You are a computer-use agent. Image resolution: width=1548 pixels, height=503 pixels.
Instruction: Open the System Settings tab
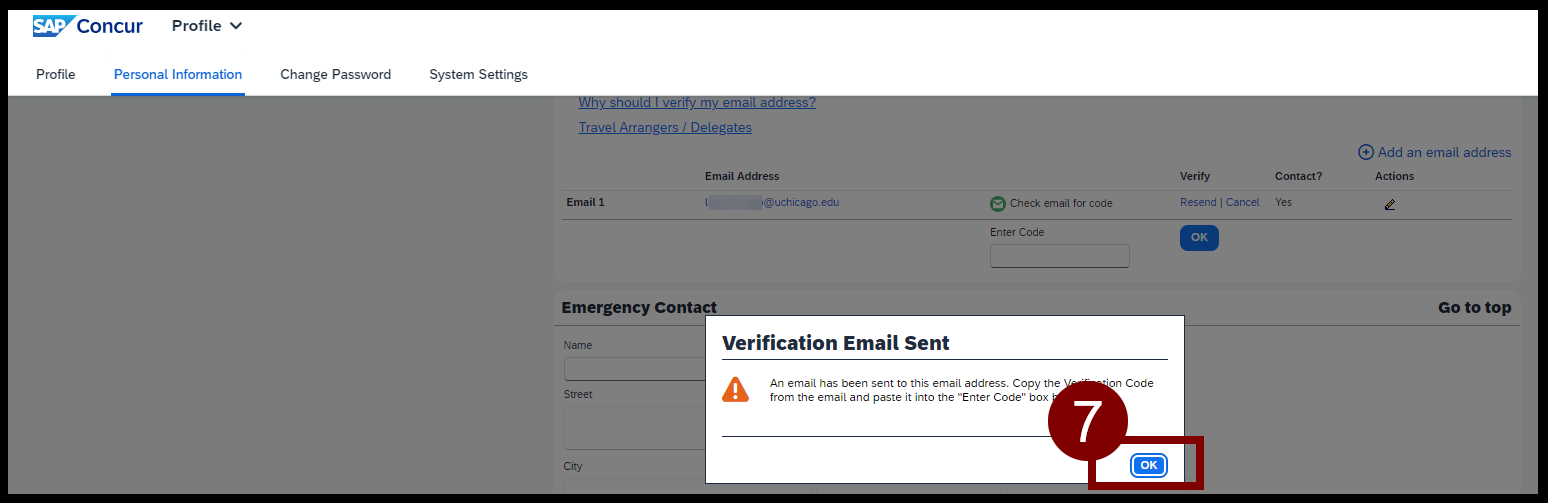pos(478,74)
